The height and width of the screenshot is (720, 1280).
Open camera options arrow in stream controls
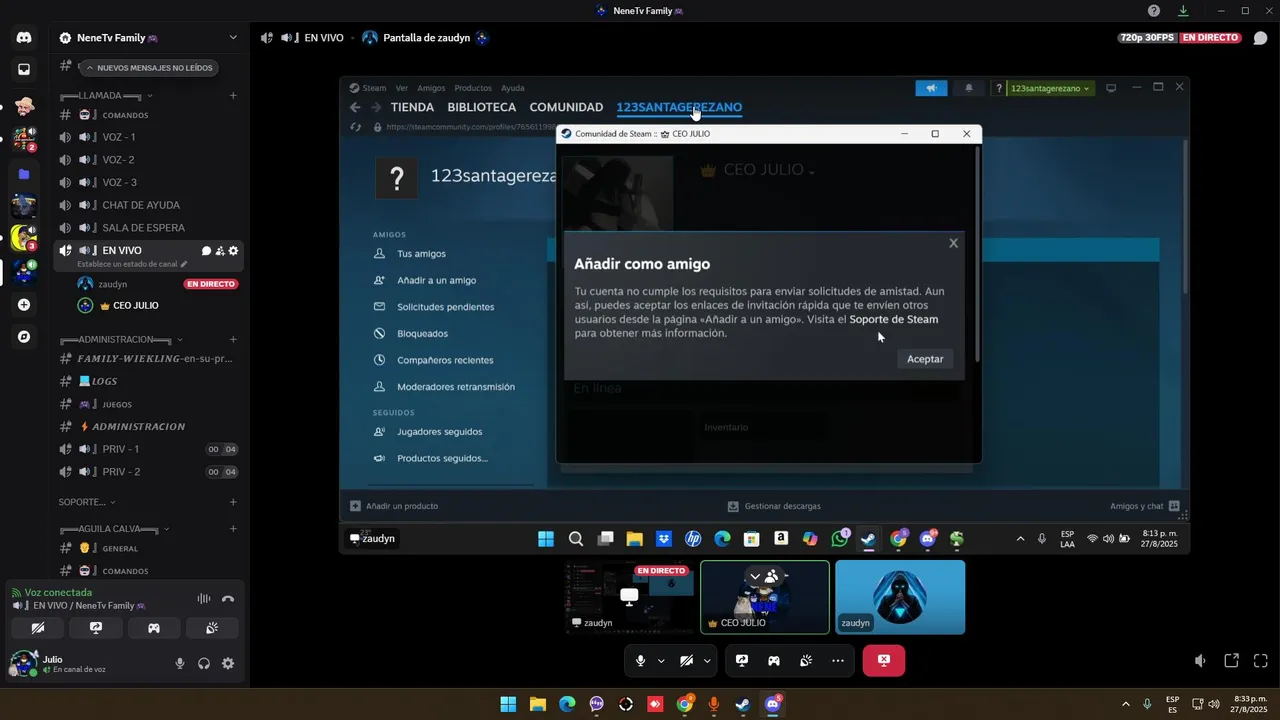707,661
